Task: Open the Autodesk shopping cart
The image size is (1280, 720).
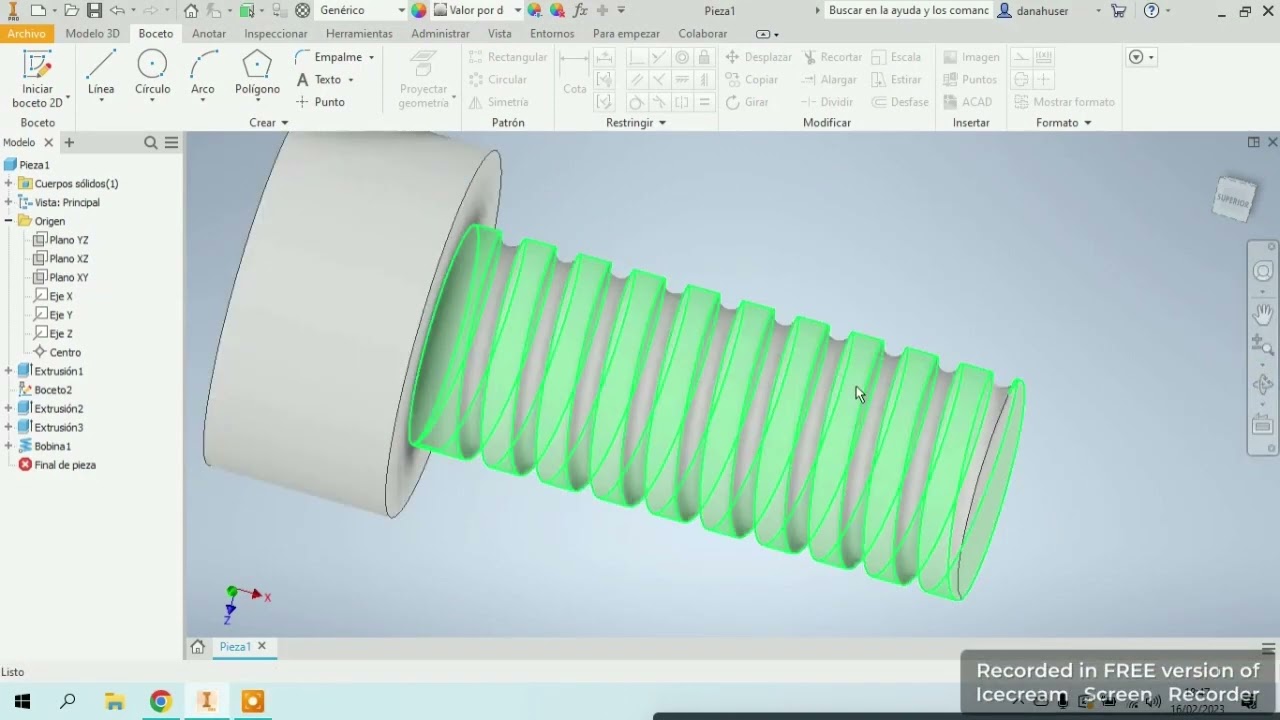Action: coord(1119,10)
